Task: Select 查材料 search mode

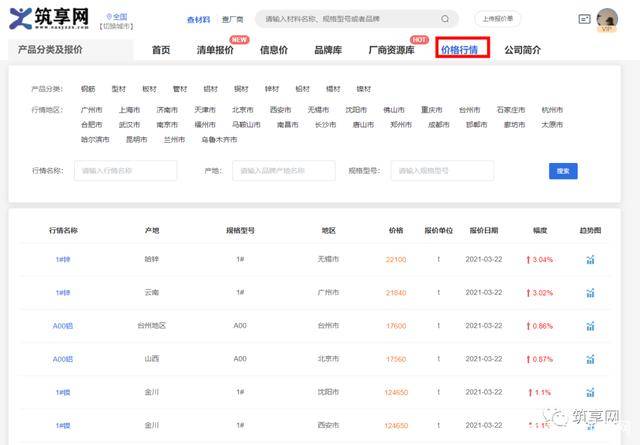Action: 199,19
